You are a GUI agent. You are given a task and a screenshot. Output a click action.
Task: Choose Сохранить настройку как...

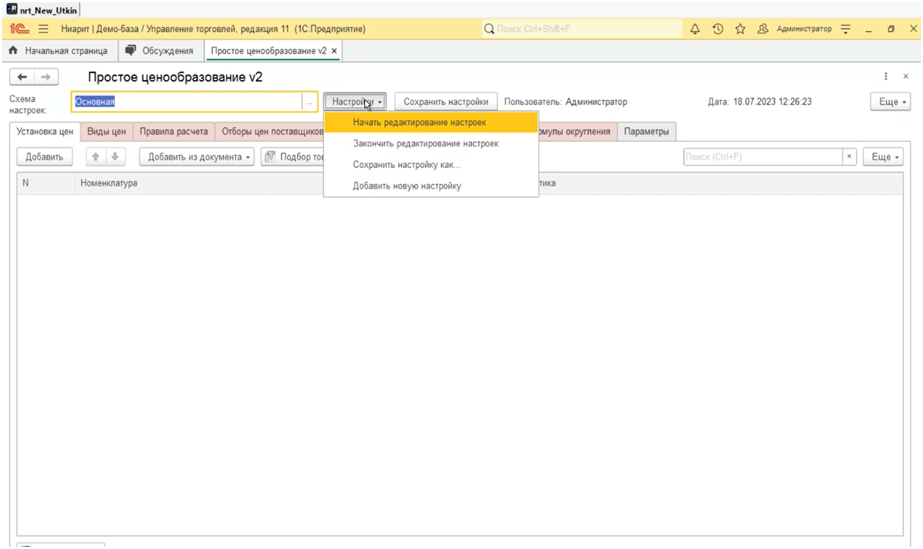(x=431, y=165)
